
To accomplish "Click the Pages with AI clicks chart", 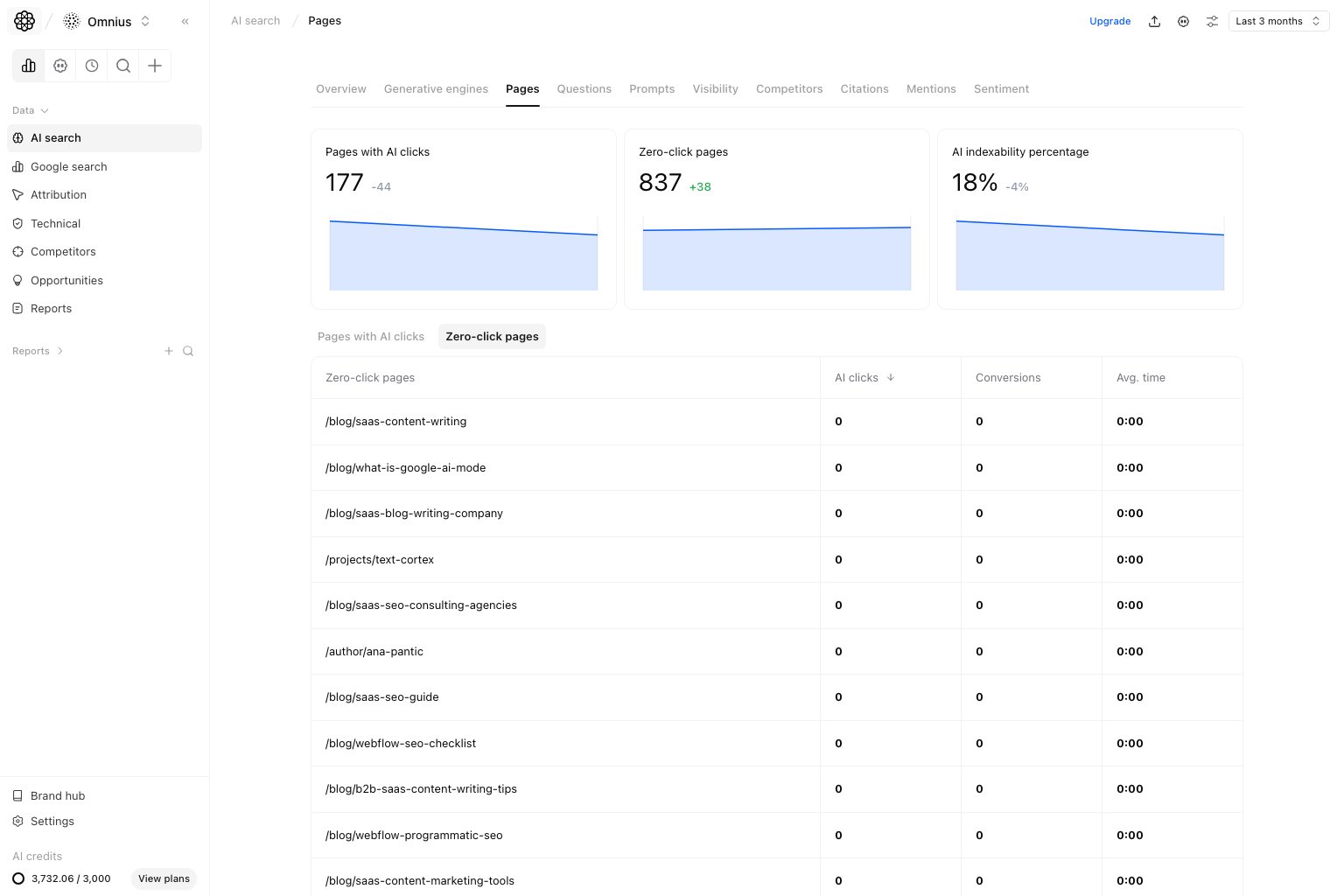I will coord(464,253).
